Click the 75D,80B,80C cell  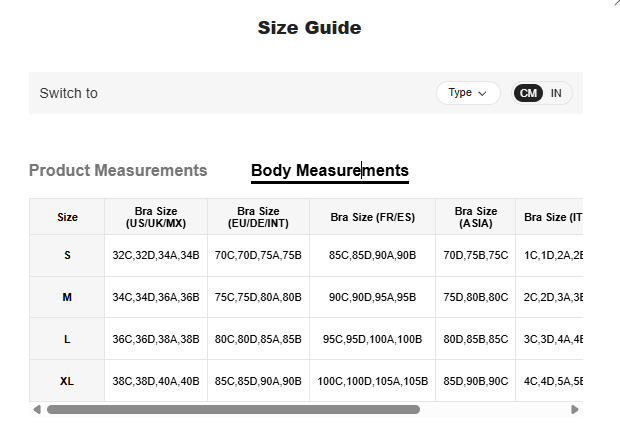point(475,297)
